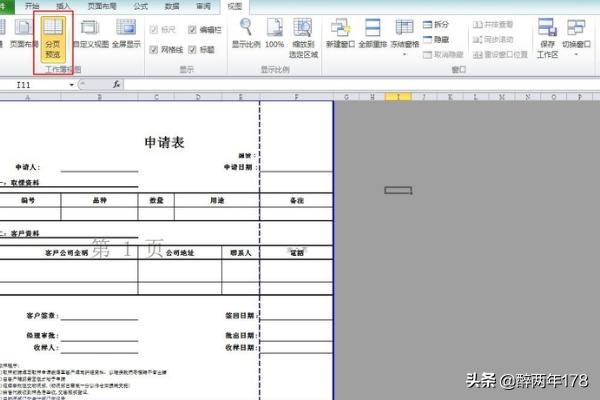600x400 pixels.
Task: Open 自定义视图 custom views
Action: point(91,34)
